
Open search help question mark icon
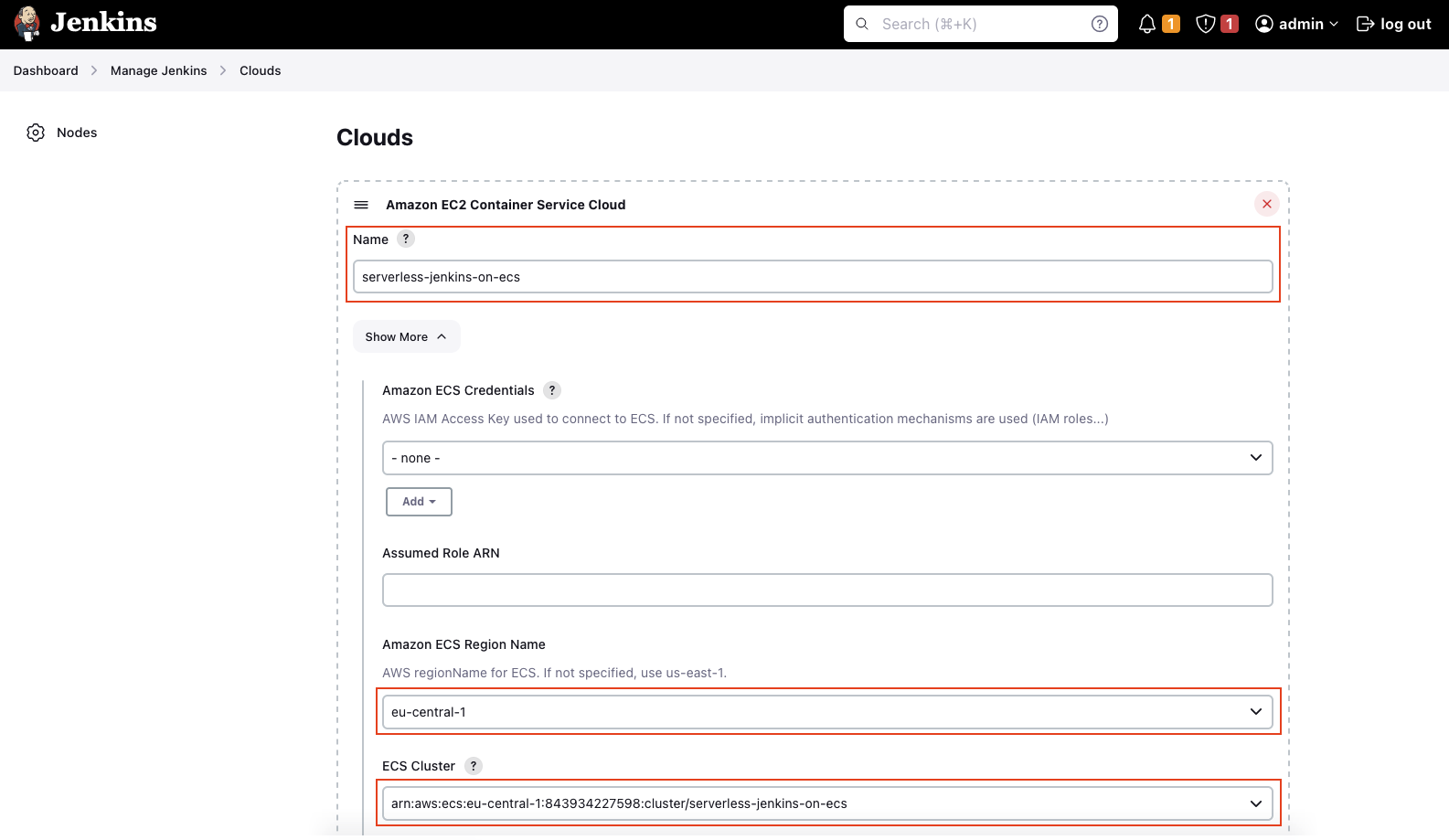click(x=1100, y=24)
